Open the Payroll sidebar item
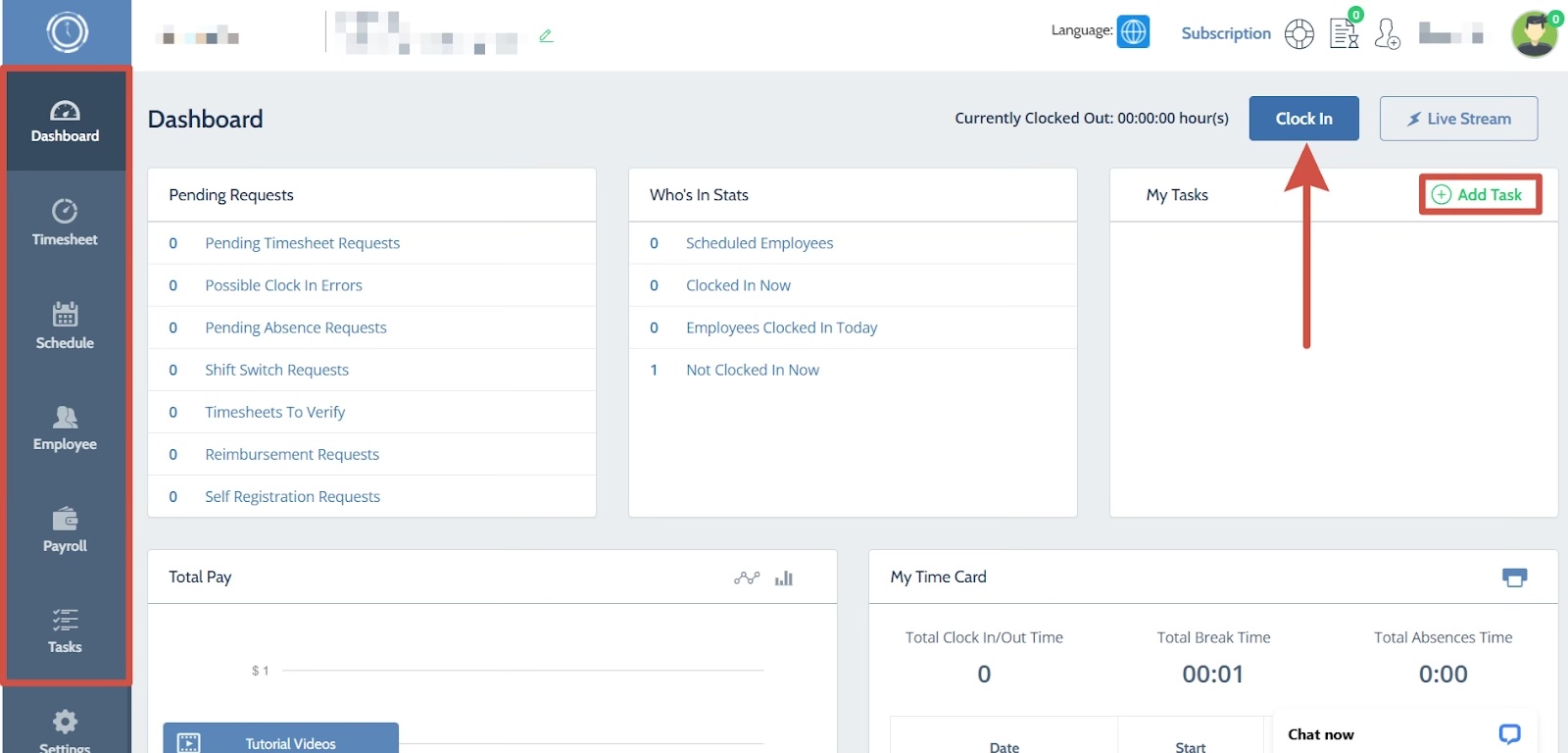 click(x=65, y=530)
